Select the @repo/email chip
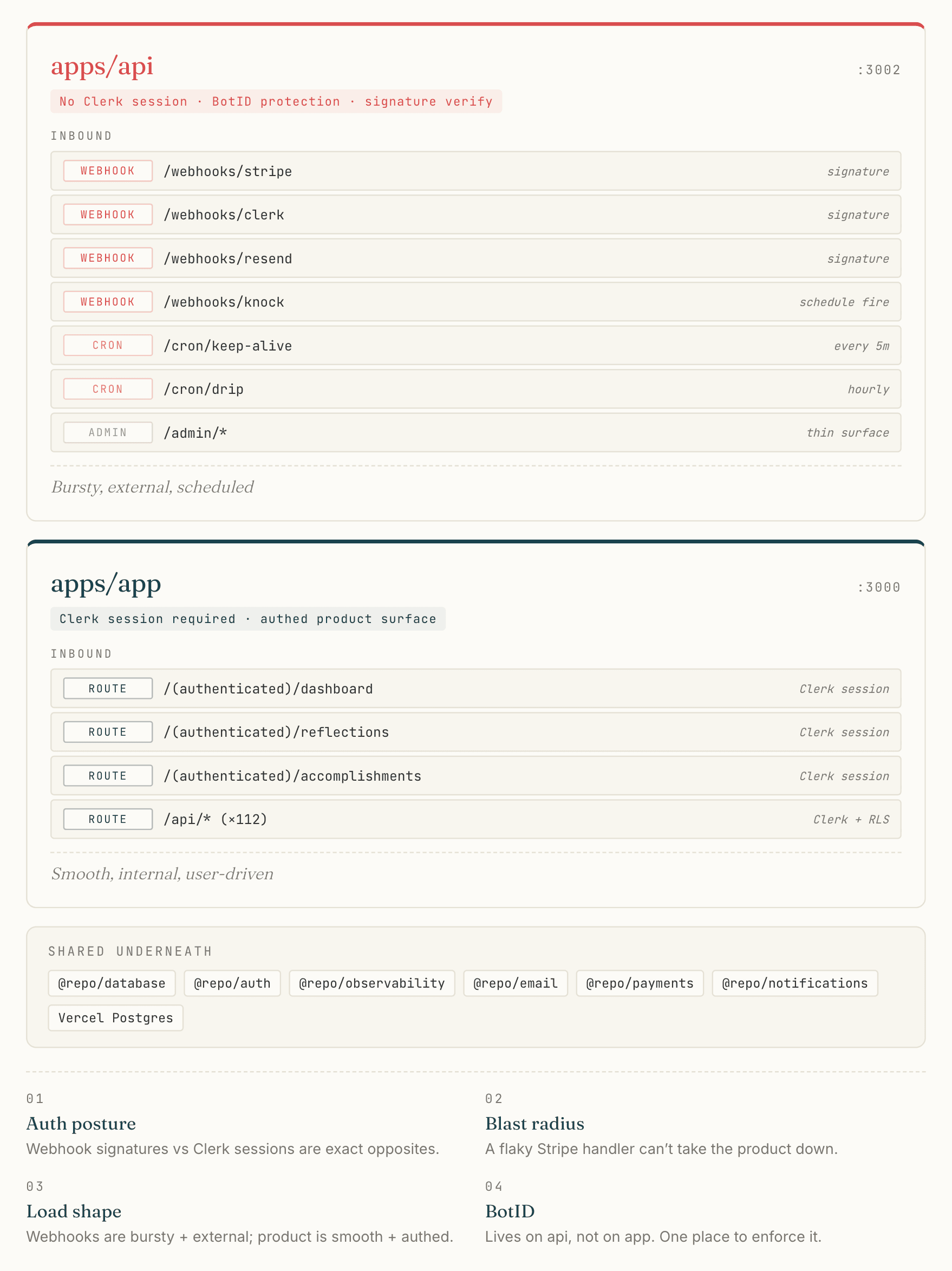The image size is (952, 1271). pos(516,984)
